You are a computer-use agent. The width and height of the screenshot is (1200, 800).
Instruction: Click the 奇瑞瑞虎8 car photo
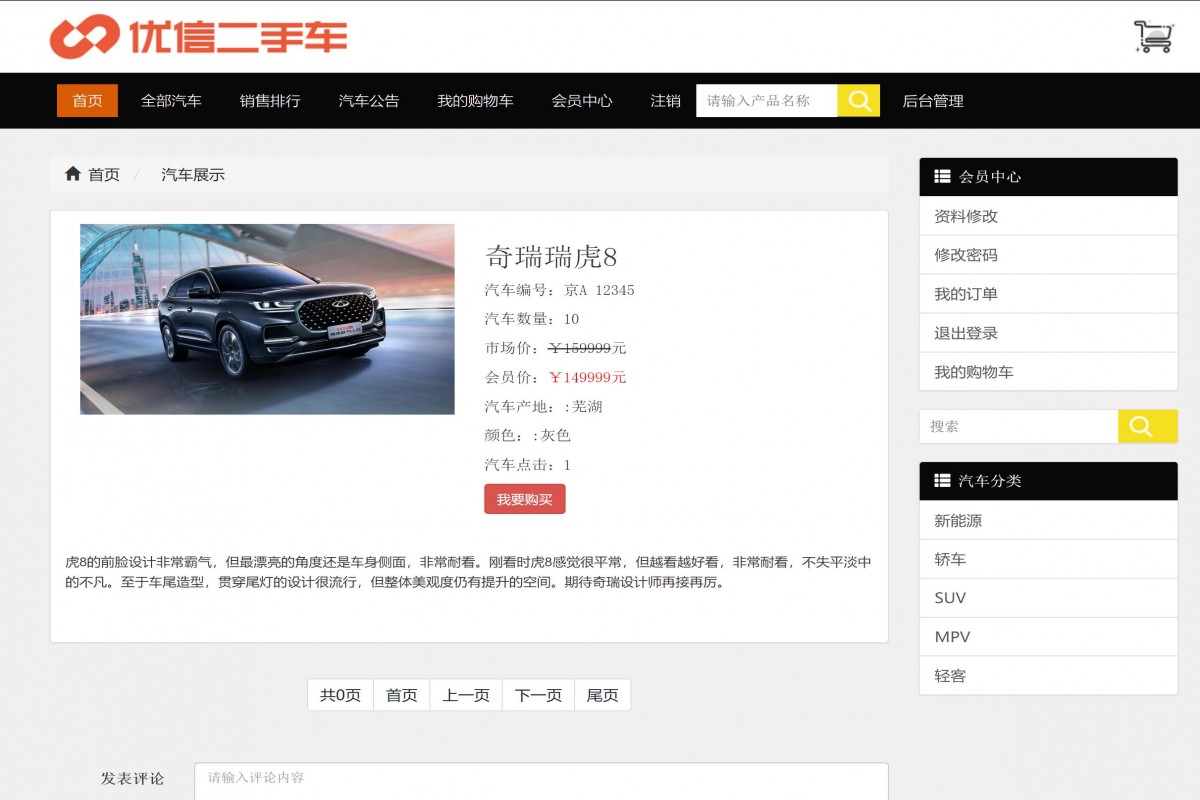[266, 319]
